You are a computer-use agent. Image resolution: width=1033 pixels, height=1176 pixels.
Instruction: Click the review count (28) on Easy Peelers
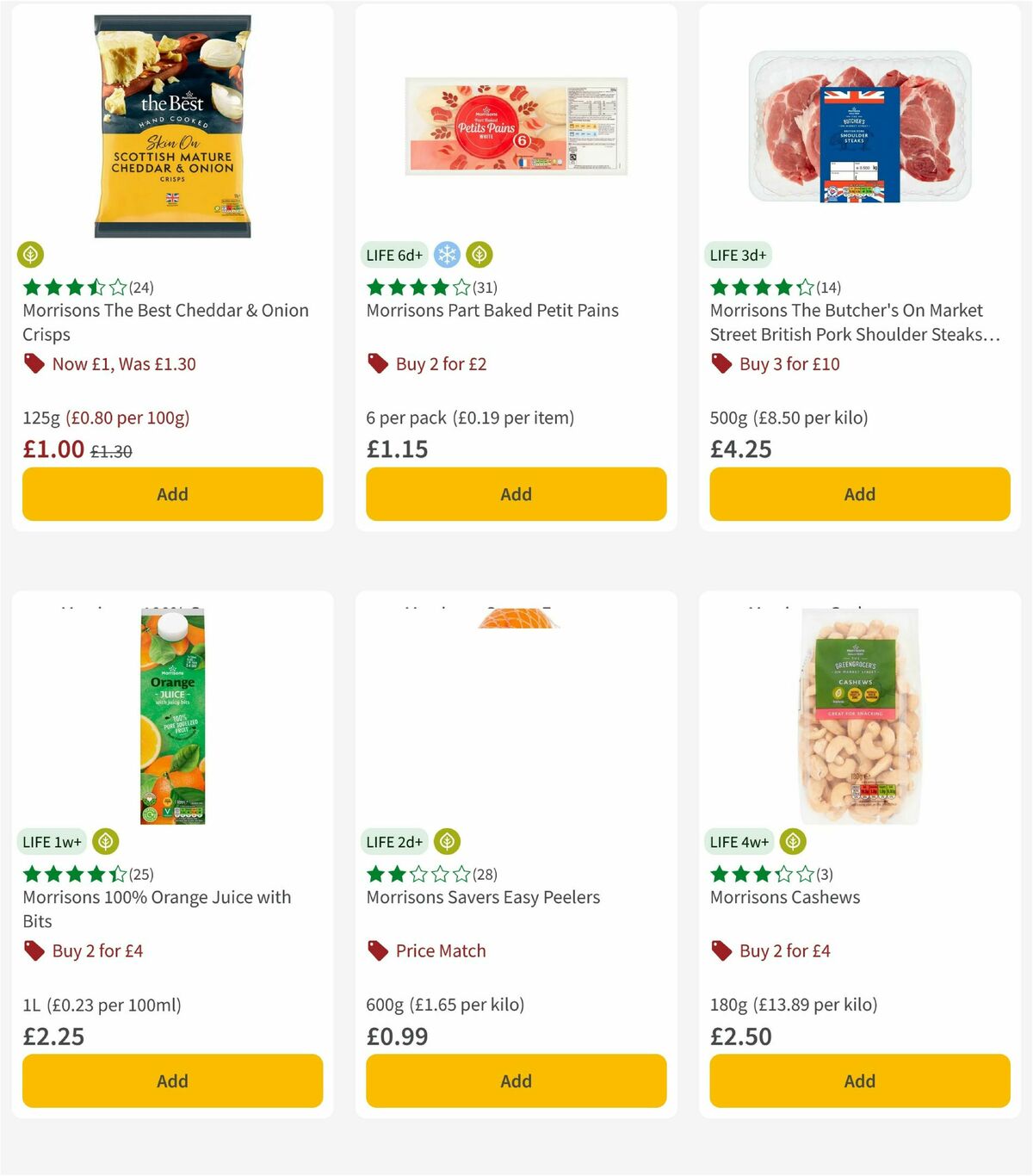tap(485, 873)
